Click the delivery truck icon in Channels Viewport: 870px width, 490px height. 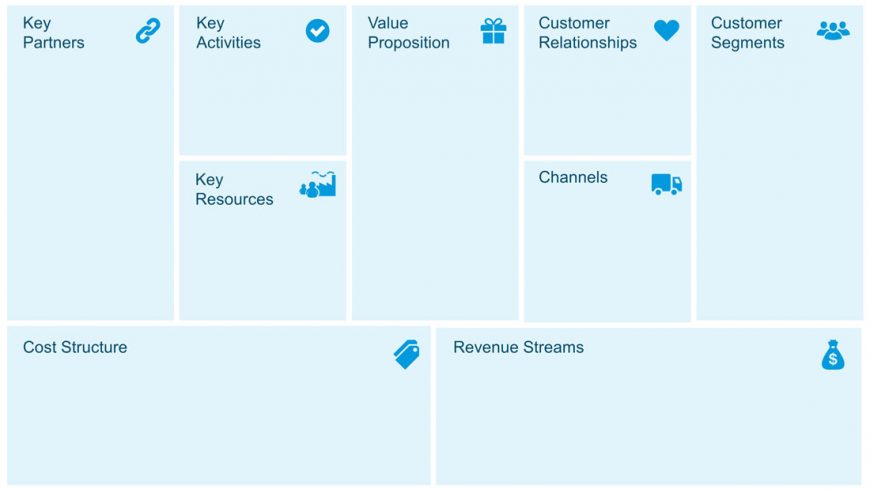(x=666, y=184)
